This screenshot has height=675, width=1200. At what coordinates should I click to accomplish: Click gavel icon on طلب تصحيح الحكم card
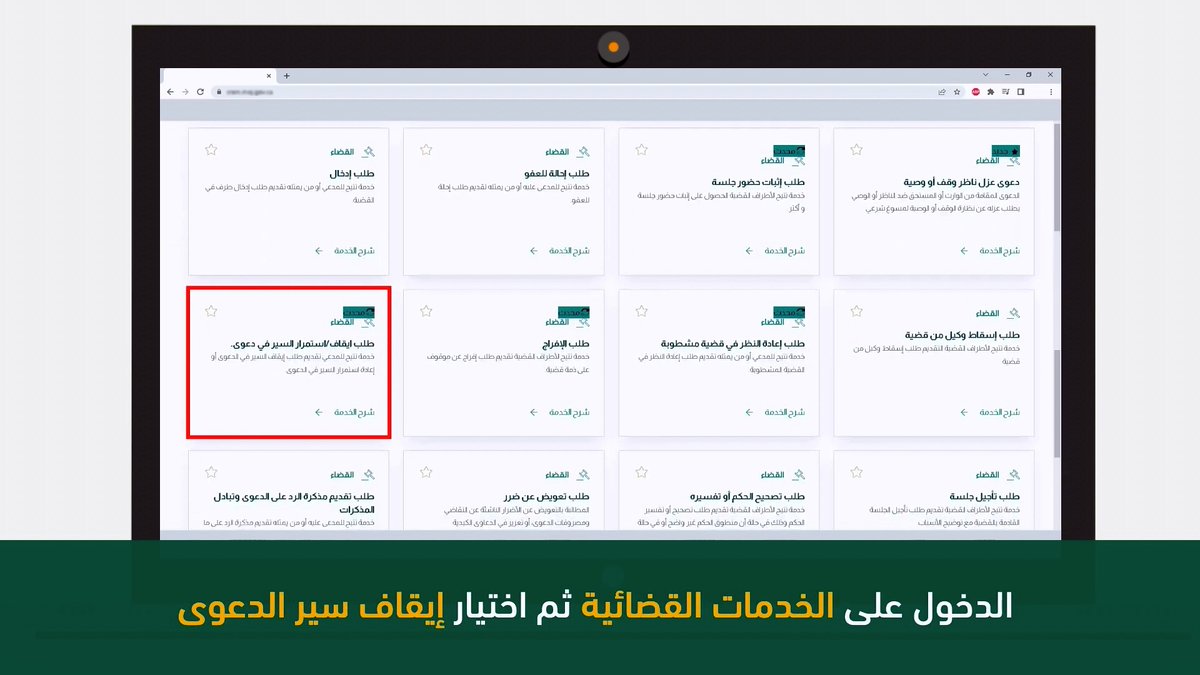click(798, 474)
